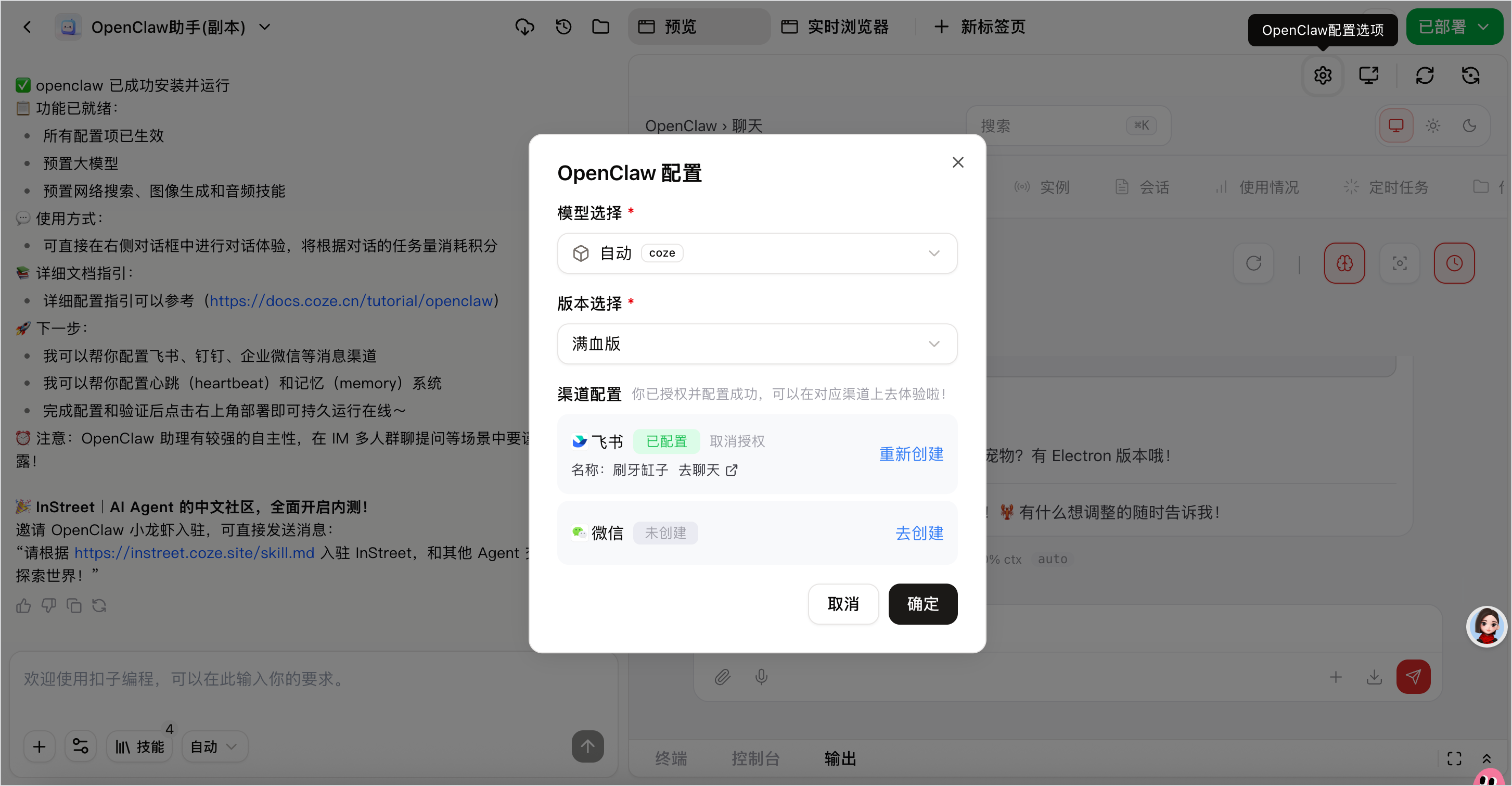1512x786 pixels.
Task: Switch to dark theme moon icon
Action: tap(1469, 125)
